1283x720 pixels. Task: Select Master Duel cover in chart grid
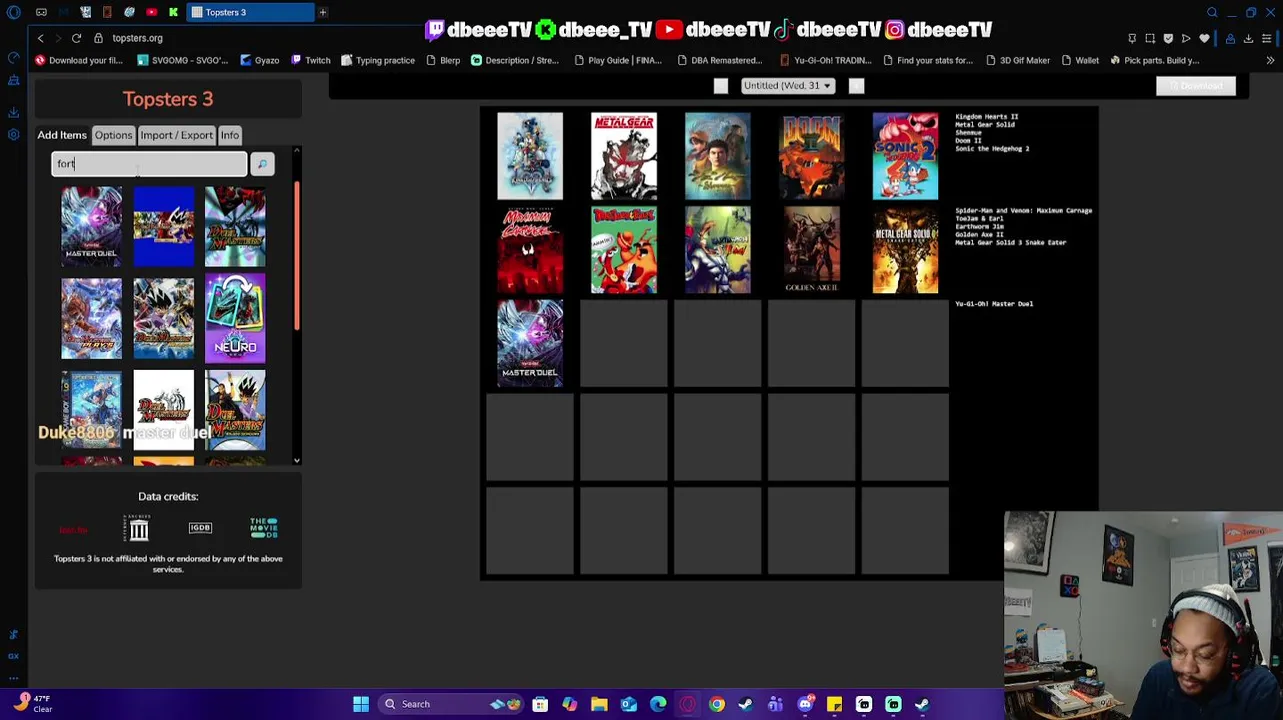[530, 343]
